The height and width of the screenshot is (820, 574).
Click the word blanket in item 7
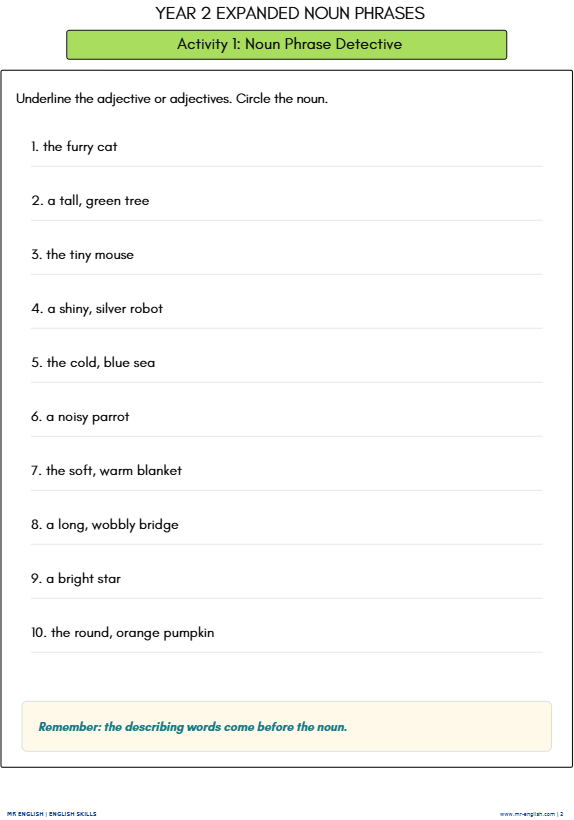click(x=159, y=471)
